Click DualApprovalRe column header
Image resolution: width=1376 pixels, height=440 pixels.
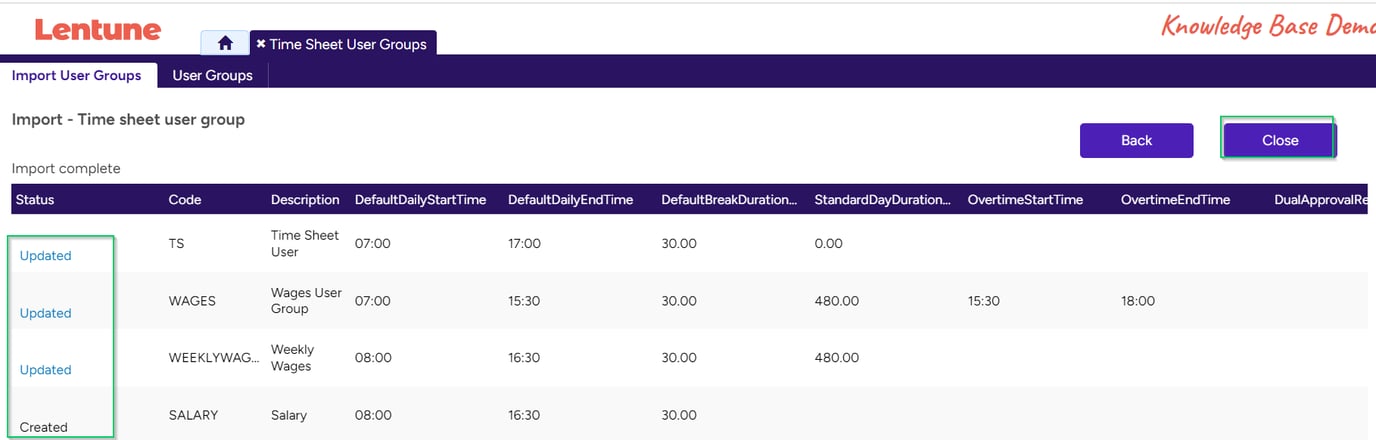(x=1321, y=199)
